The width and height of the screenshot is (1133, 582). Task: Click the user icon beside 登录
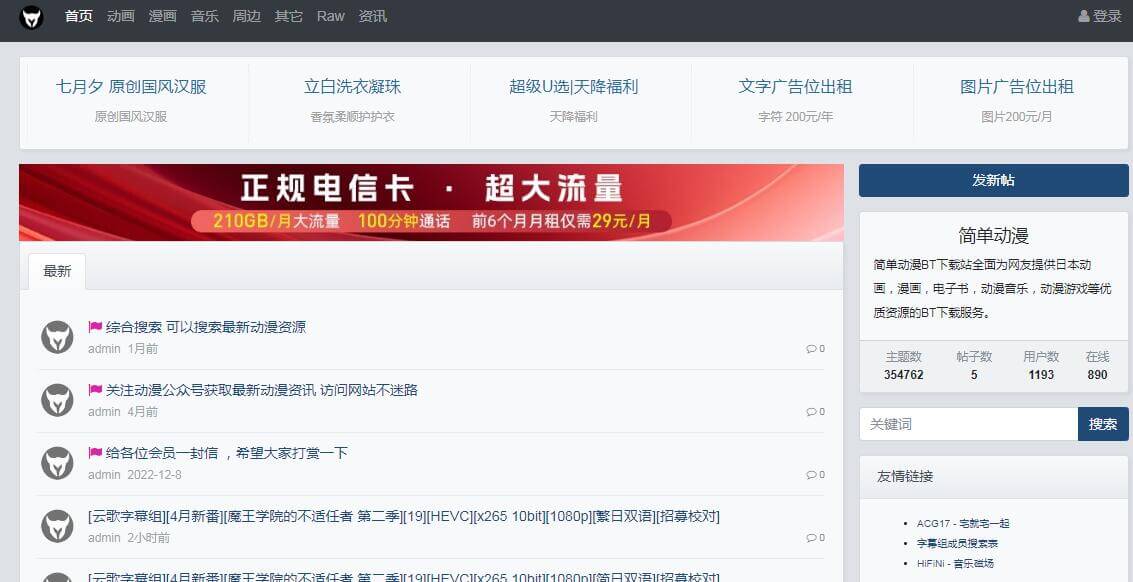point(1084,17)
